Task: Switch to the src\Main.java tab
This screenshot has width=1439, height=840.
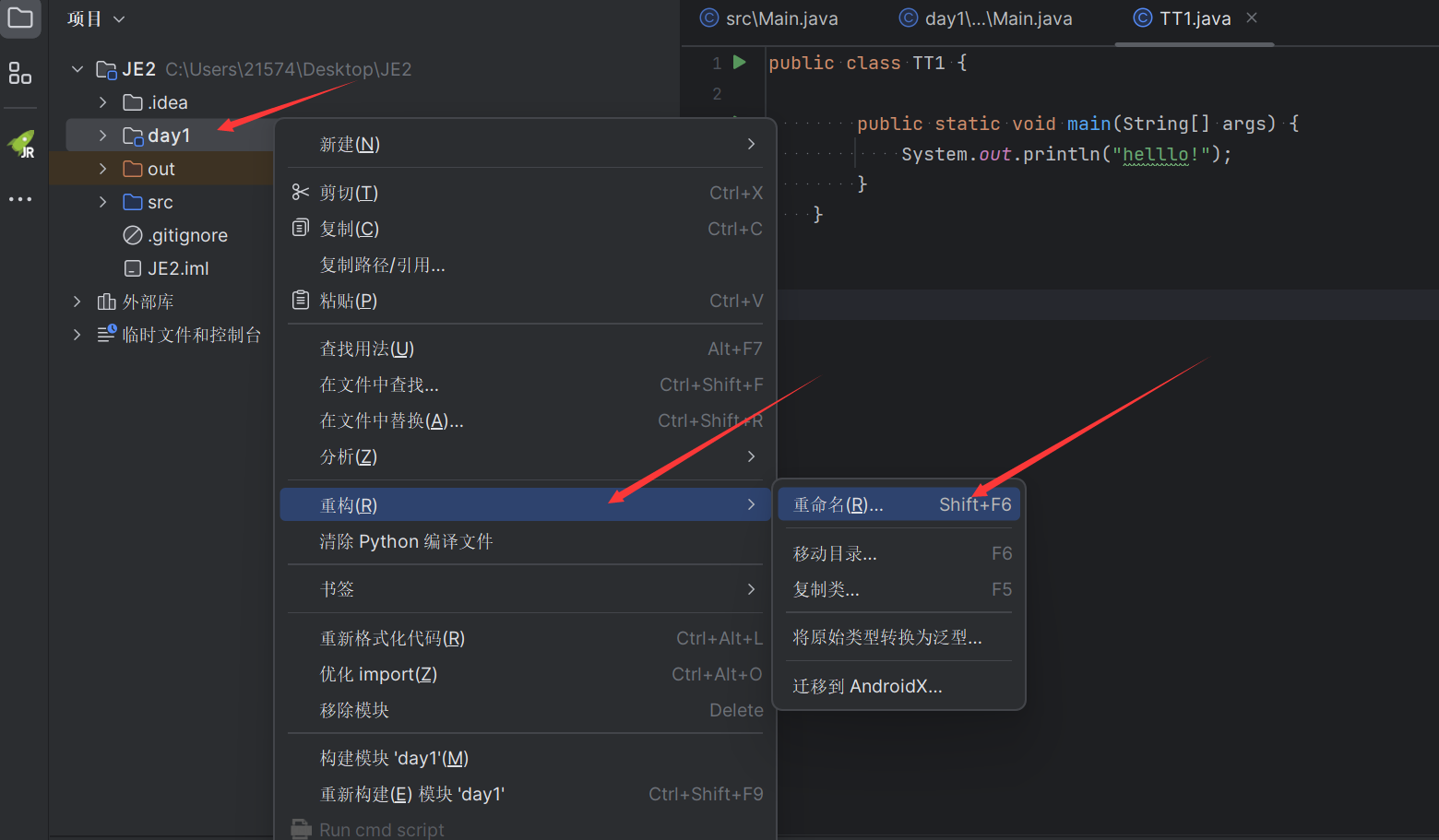Action: coord(770,18)
